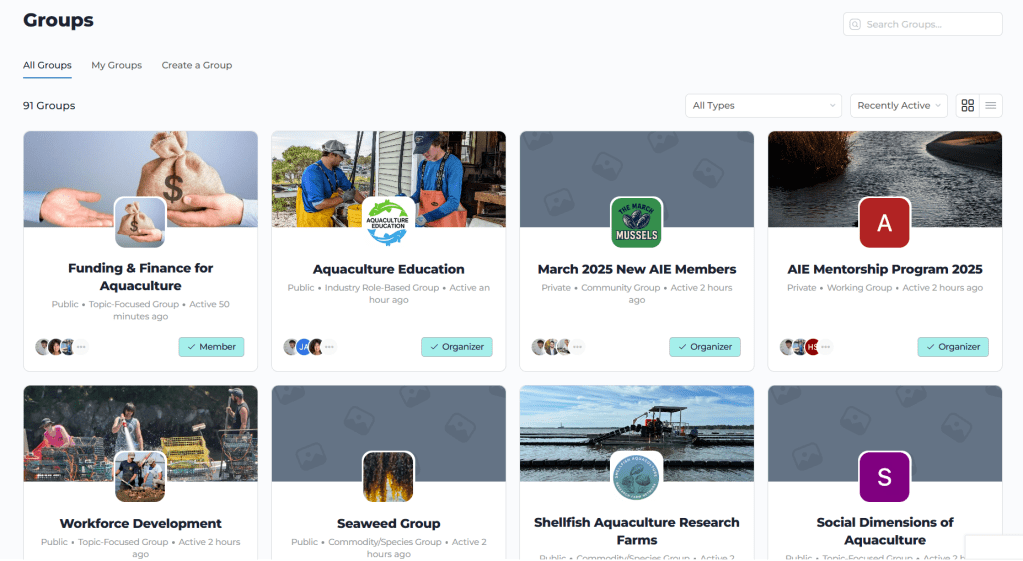The image size is (1023, 561).
Task: Open the purple 'S' group avatar
Action: coord(884,476)
